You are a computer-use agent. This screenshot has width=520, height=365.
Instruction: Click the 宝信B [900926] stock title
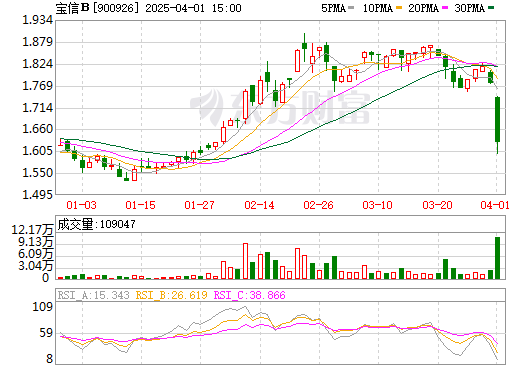[97, 8]
